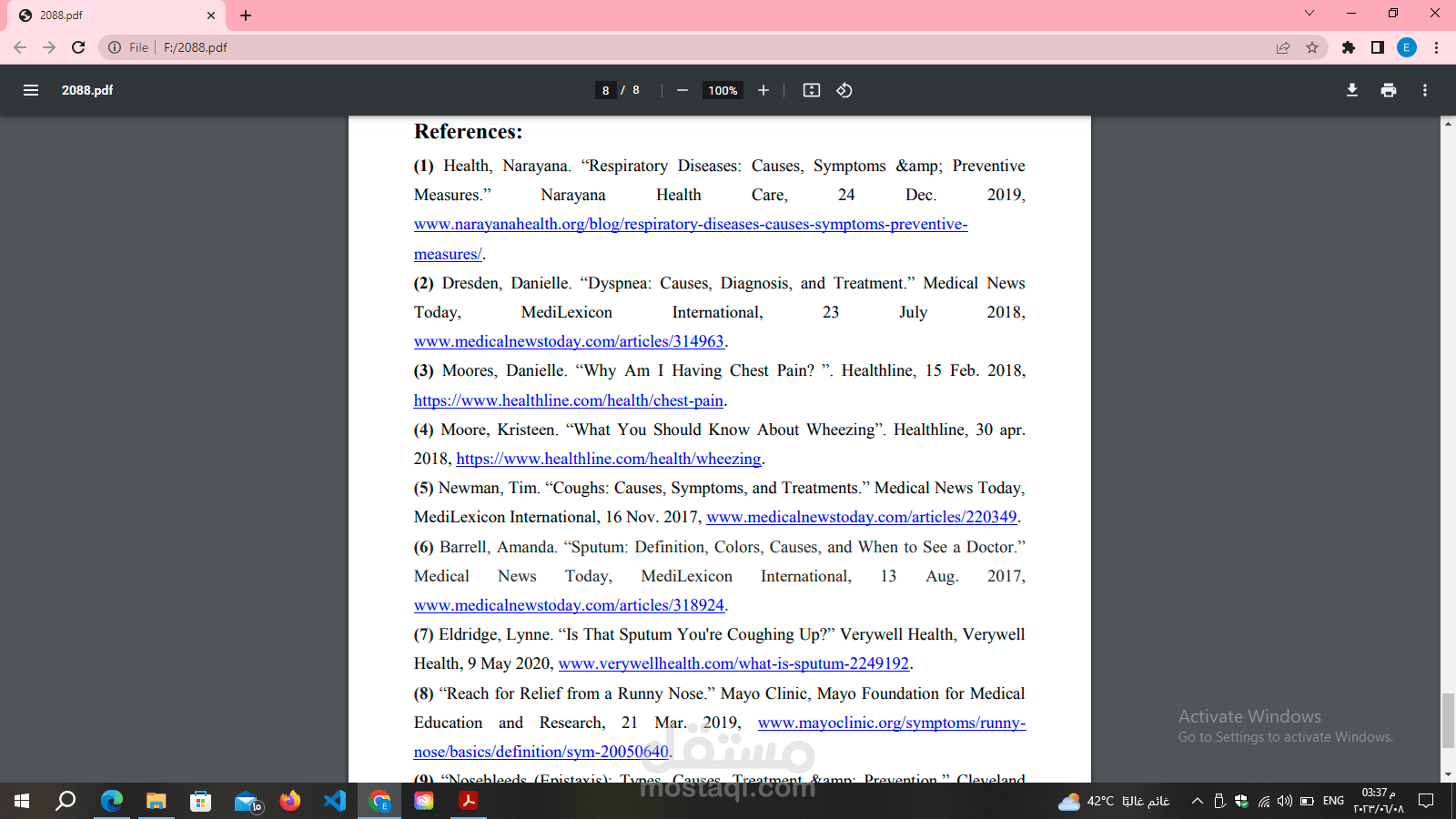
Task: Click the fit to page button
Action: pos(812,90)
